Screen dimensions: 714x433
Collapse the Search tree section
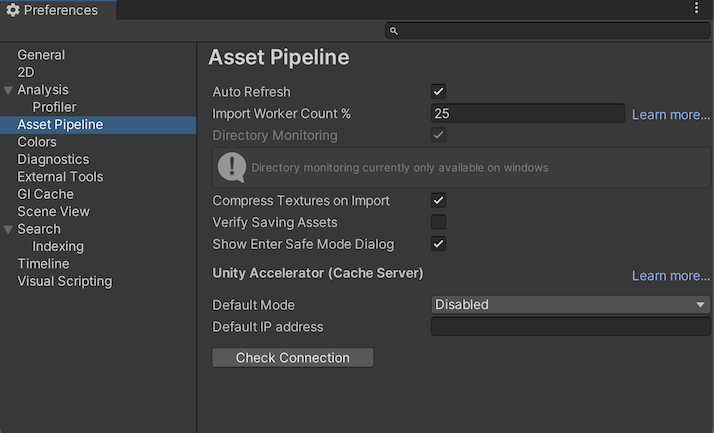[9, 229]
